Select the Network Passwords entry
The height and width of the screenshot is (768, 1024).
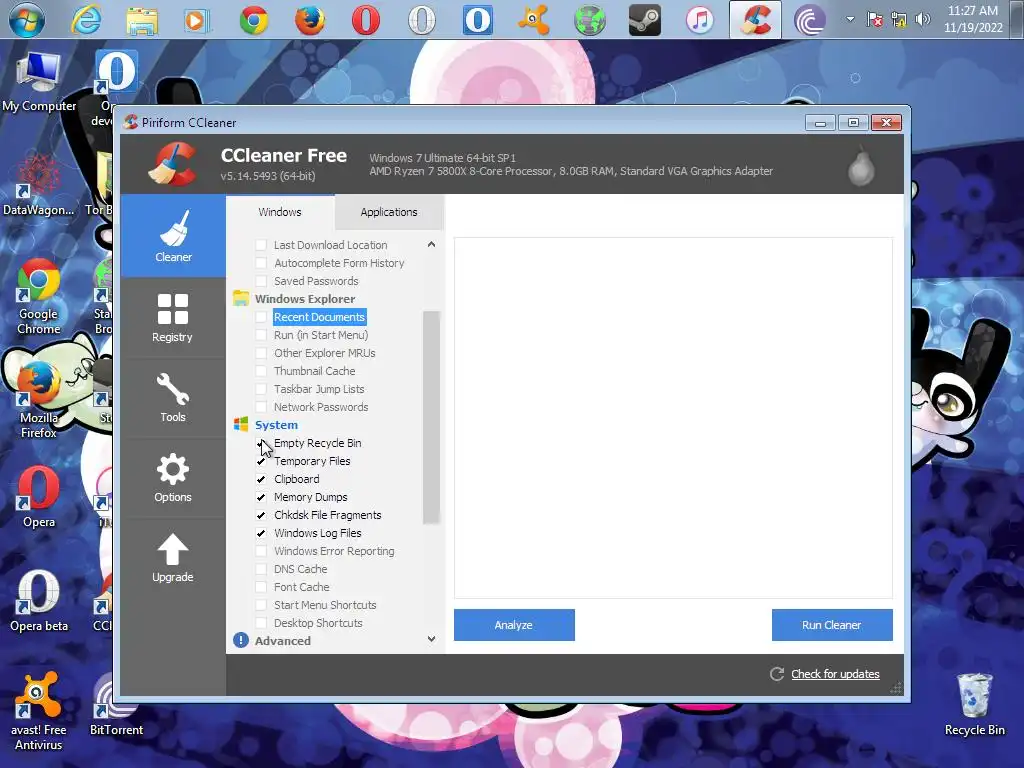(x=321, y=407)
